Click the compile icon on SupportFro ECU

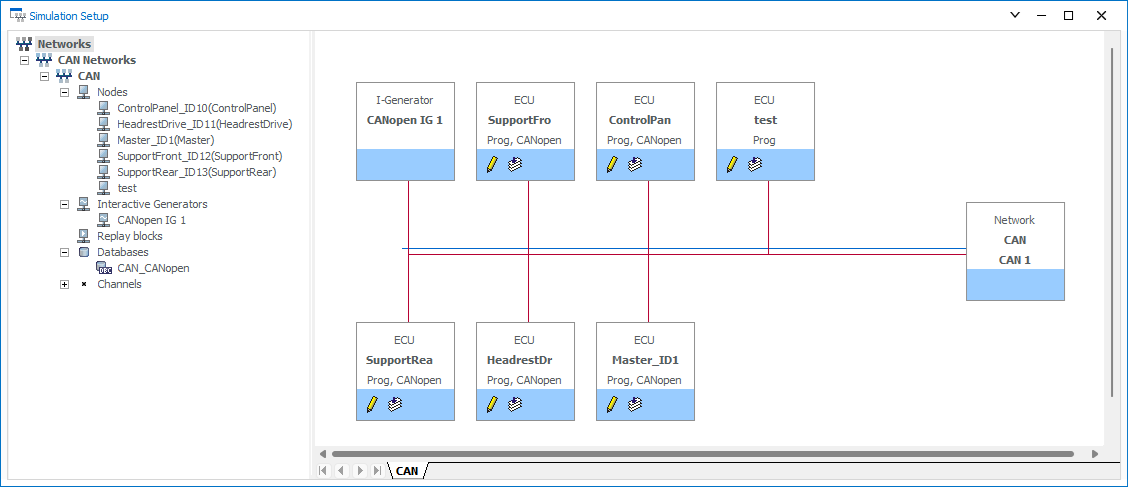(514, 165)
